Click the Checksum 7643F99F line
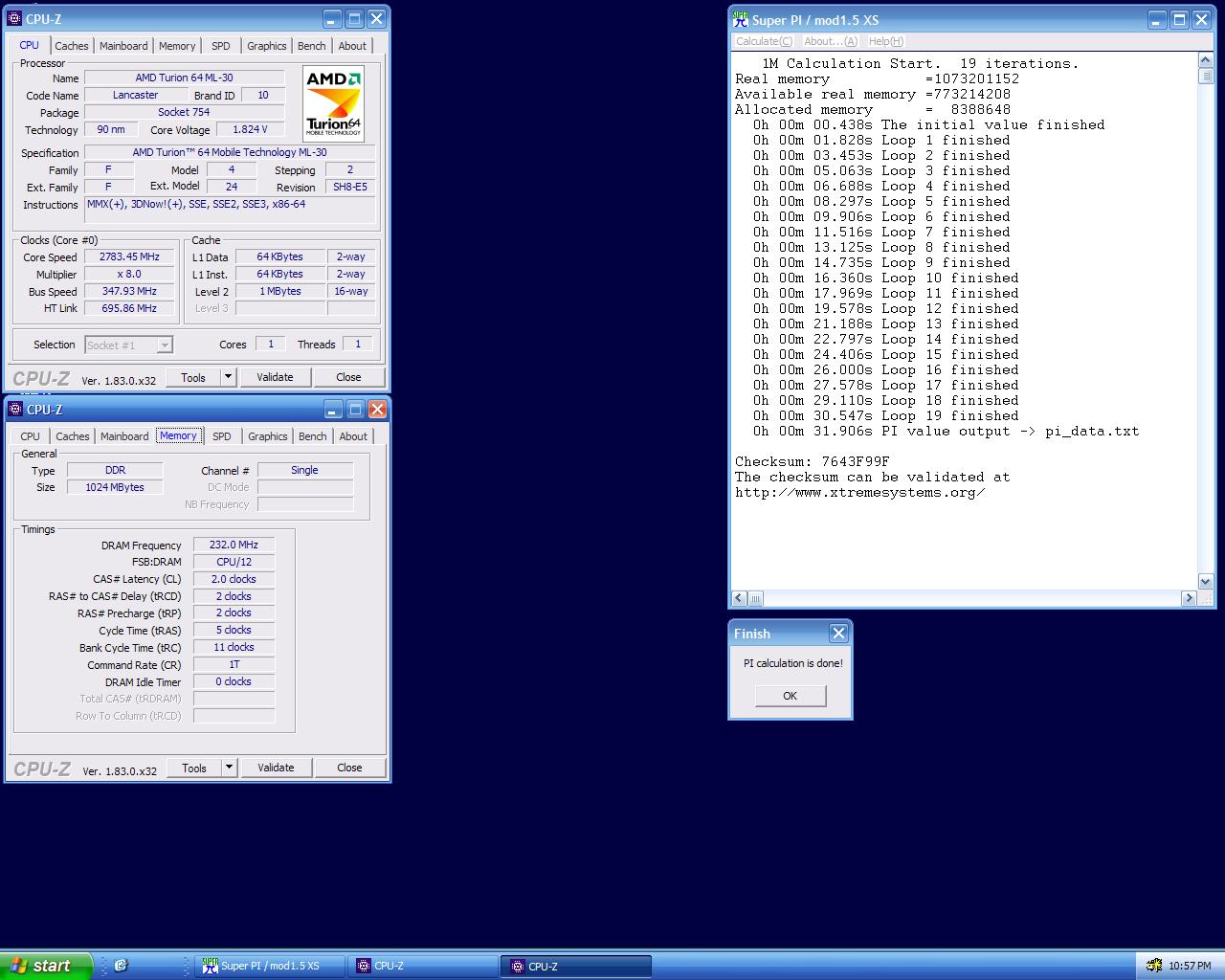This screenshot has width=1225, height=980. point(812,461)
